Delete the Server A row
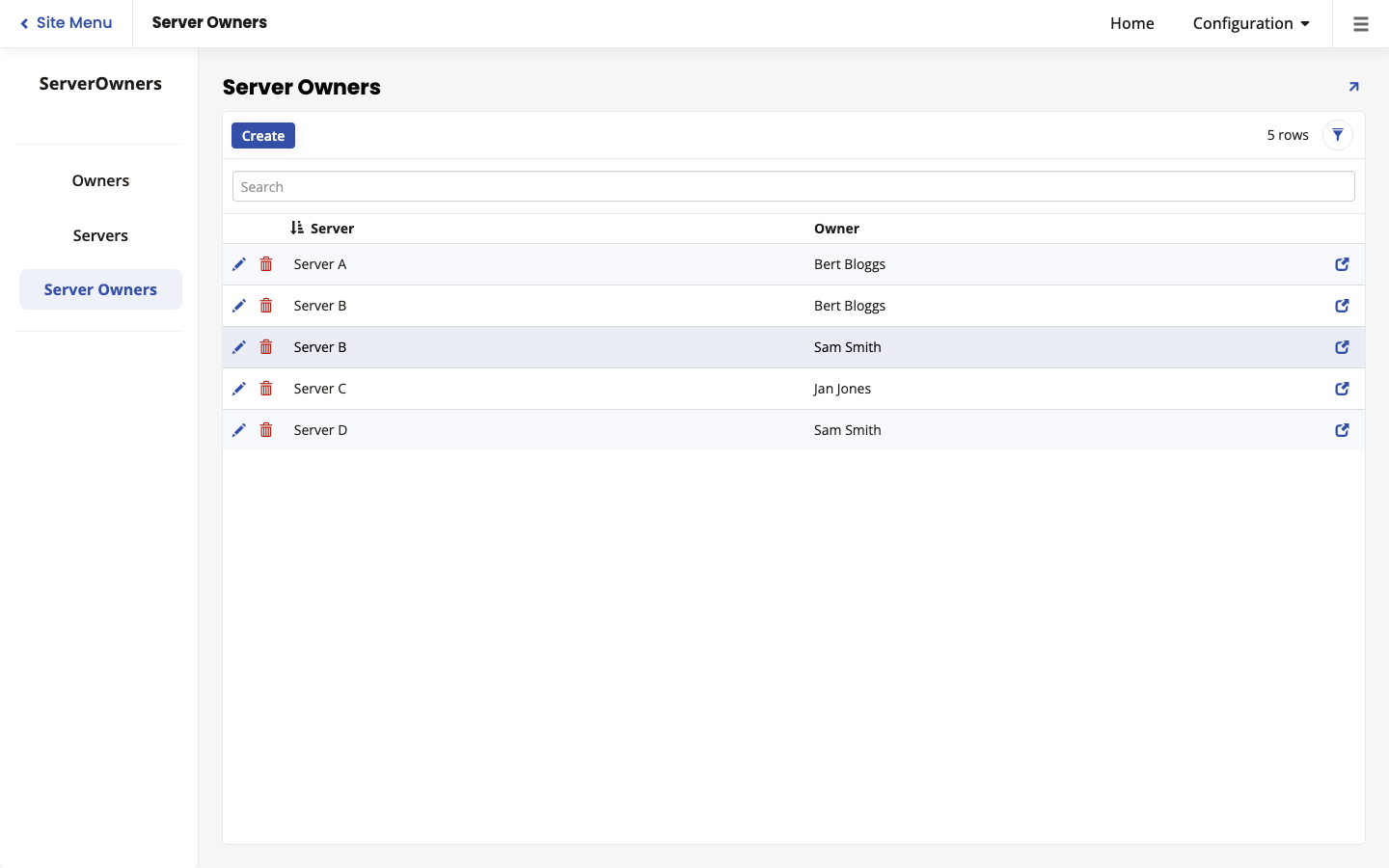The image size is (1389, 868). pyautogui.click(x=266, y=263)
